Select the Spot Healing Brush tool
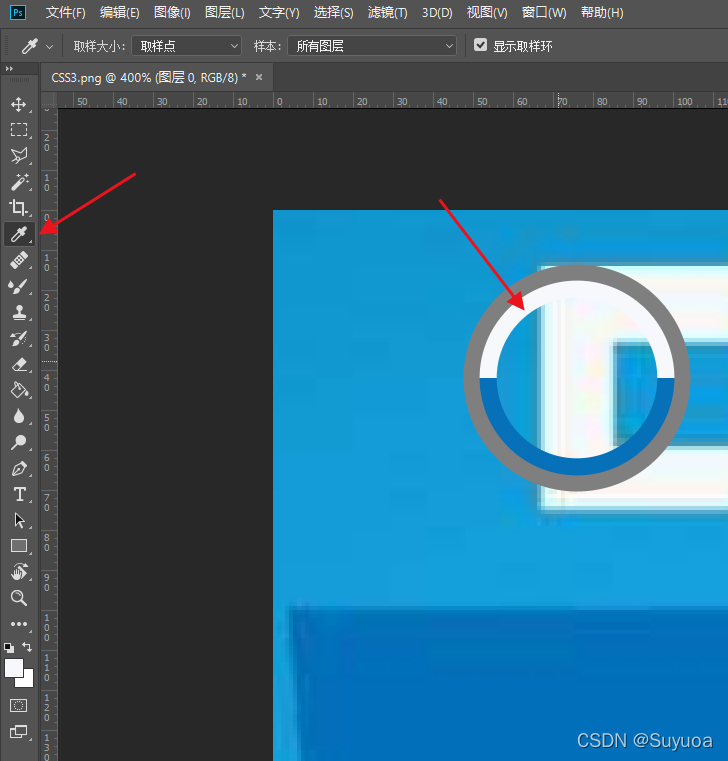Image resolution: width=728 pixels, height=761 pixels. point(19,260)
